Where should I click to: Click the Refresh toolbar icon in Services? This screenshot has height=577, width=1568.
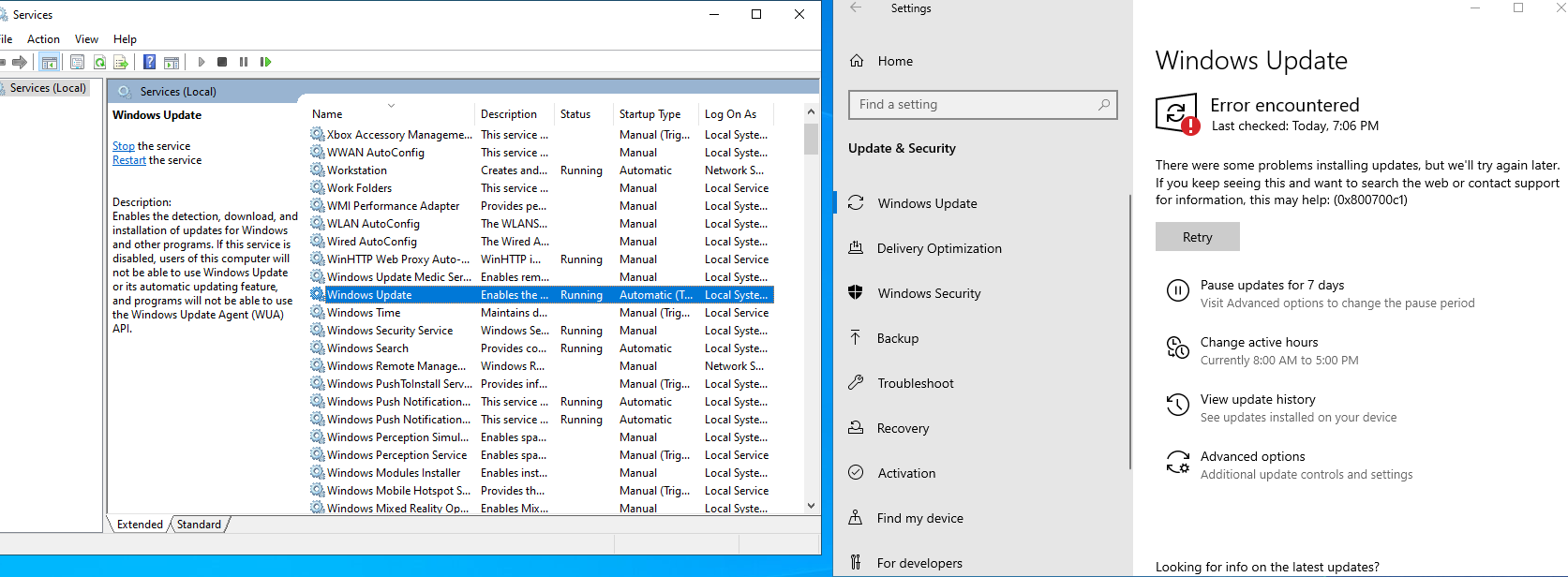(x=99, y=62)
